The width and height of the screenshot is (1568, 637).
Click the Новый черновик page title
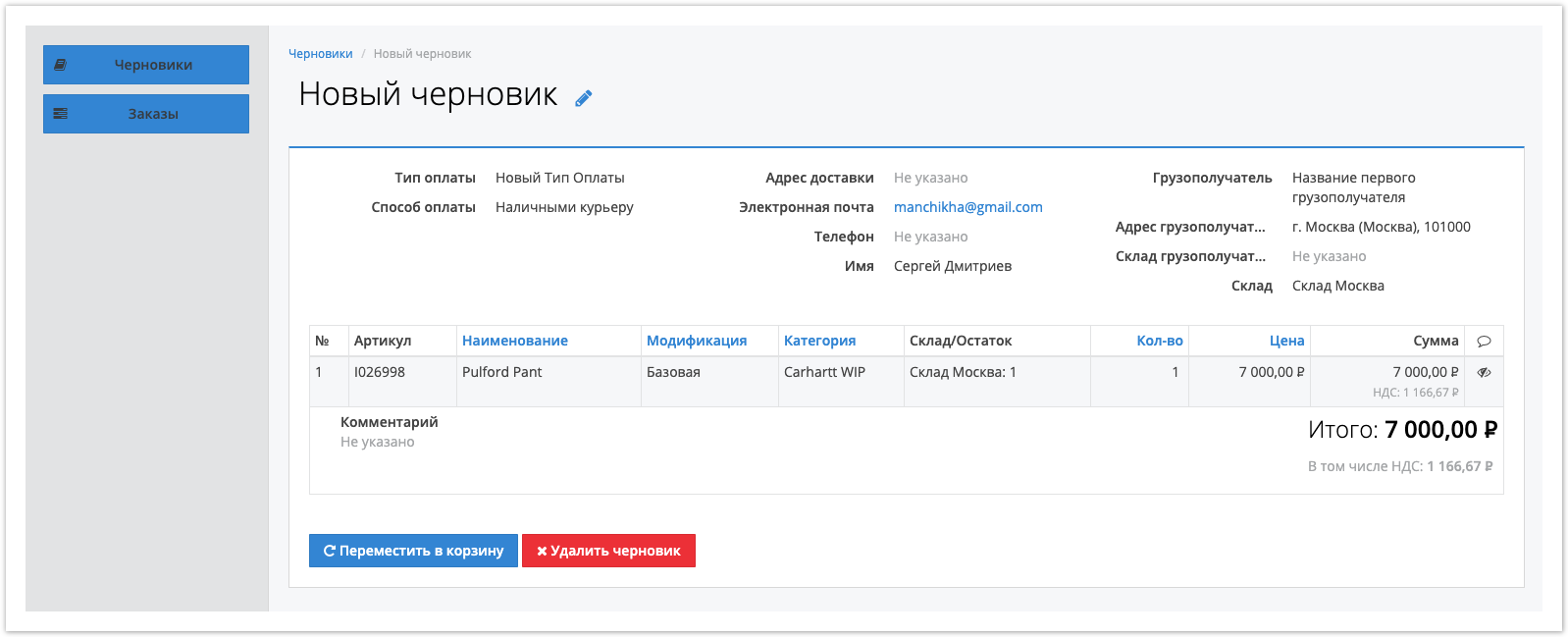coord(428,94)
